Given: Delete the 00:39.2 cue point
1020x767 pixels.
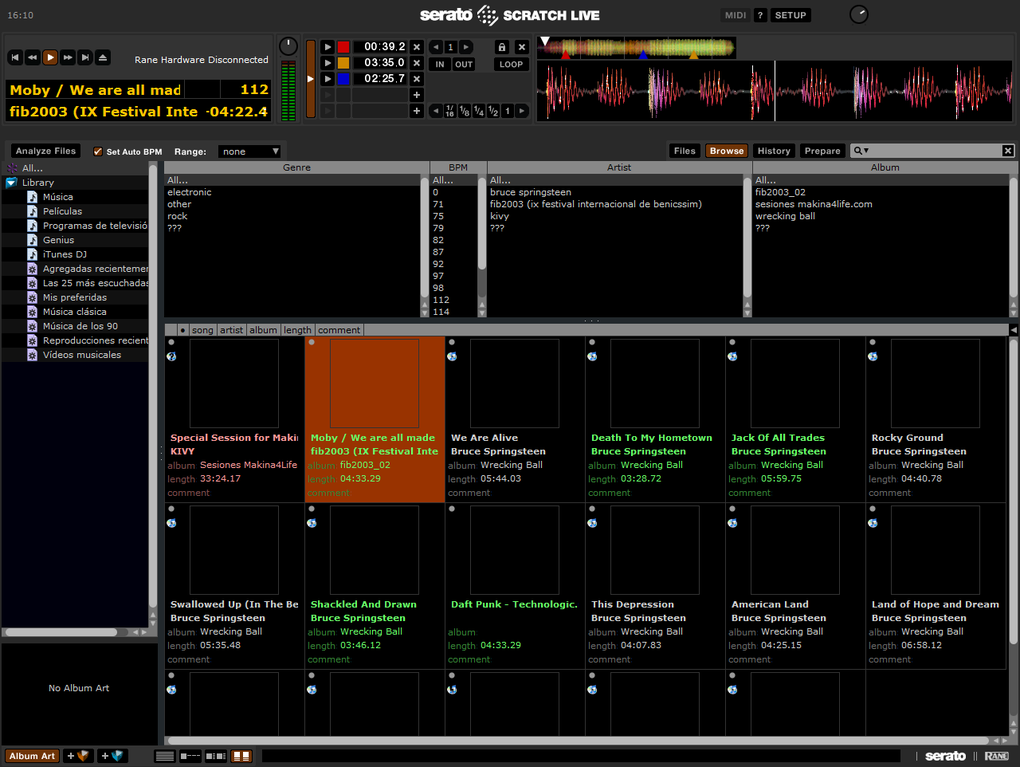Looking at the screenshot, I should coord(417,47).
